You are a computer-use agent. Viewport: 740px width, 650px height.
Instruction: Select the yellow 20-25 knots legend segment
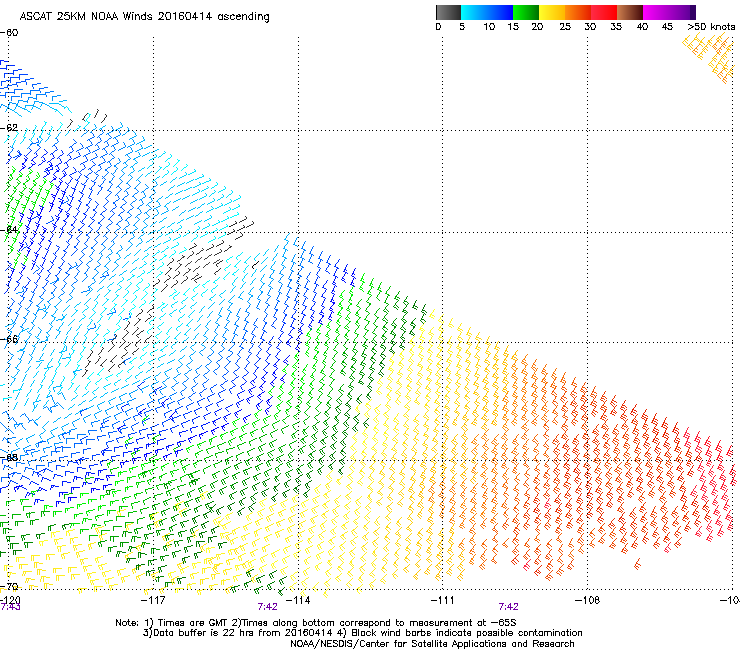pyautogui.click(x=552, y=12)
